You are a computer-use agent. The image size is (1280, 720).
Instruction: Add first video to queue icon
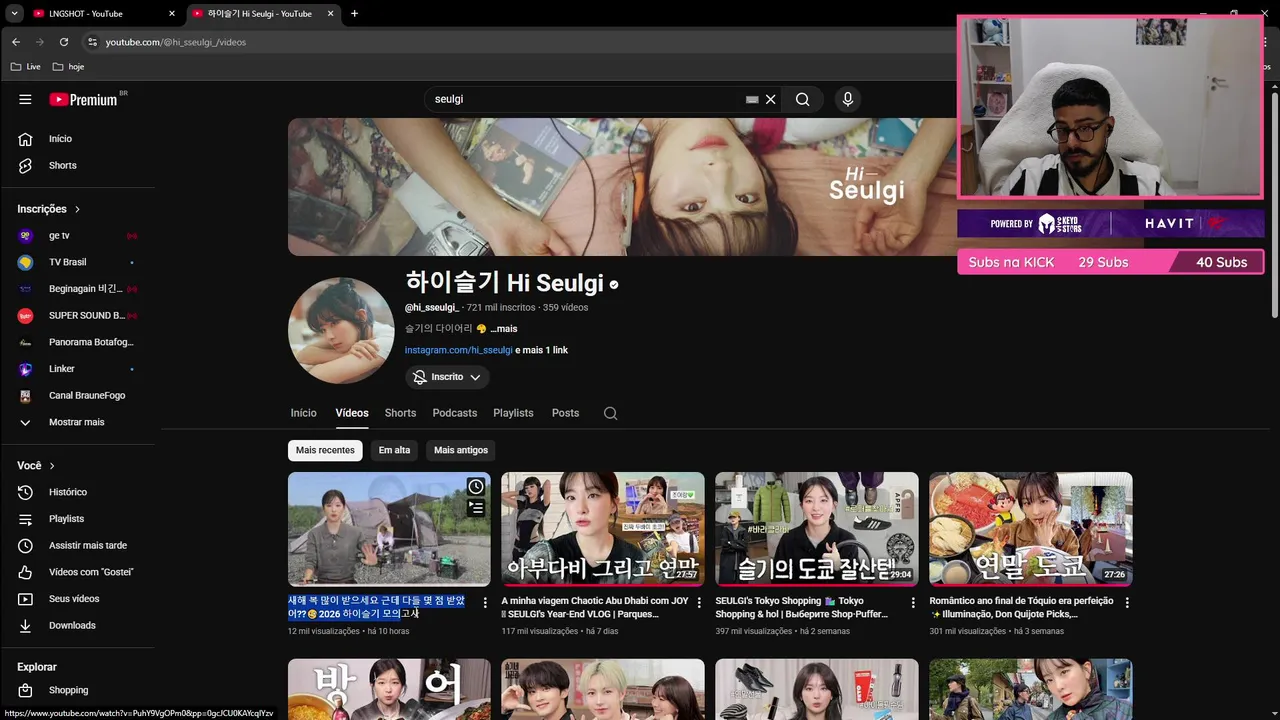[476, 508]
